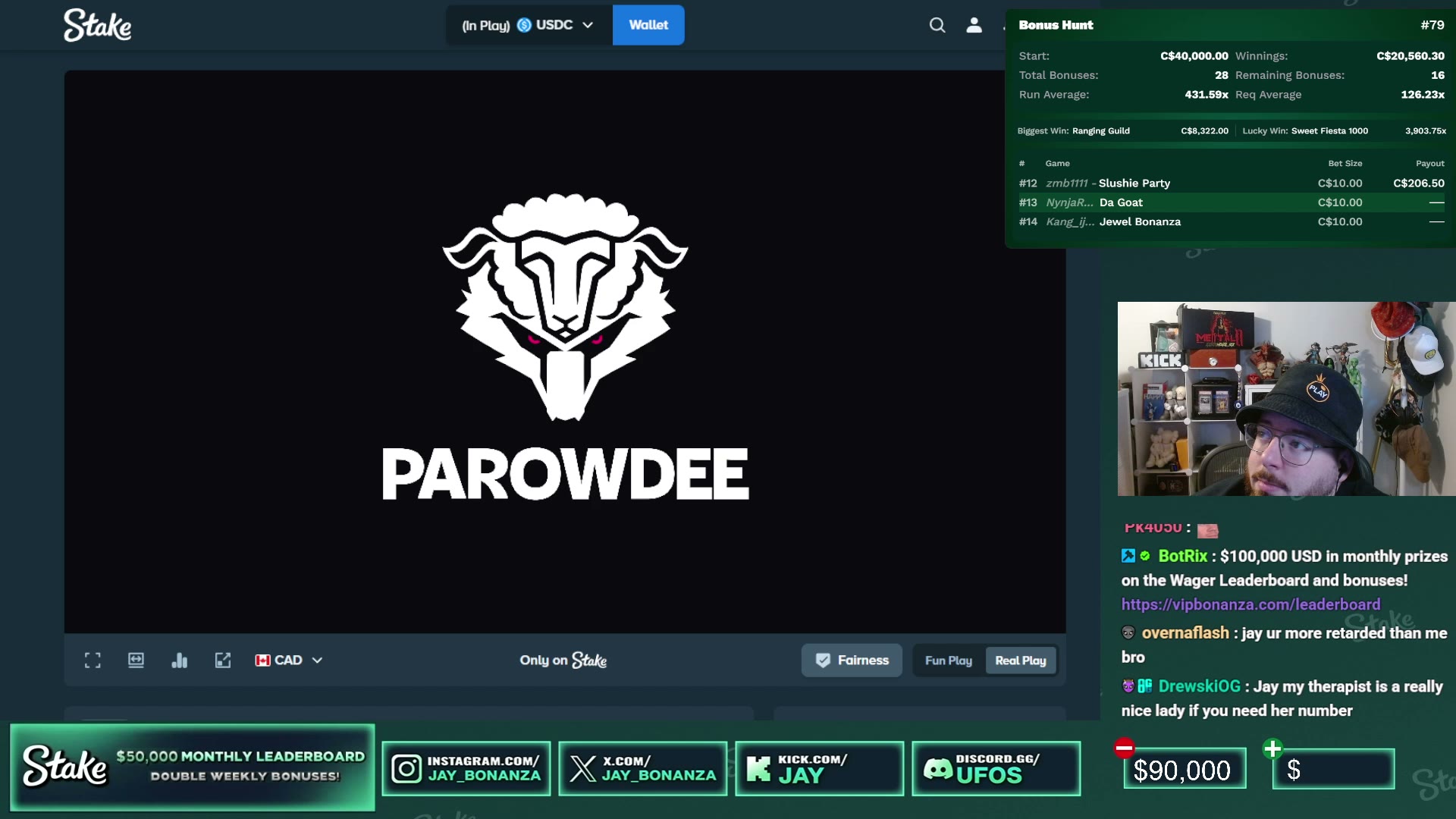The height and width of the screenshot is (819, 1456).
Task: Pop out the game window
Action: point(223,661)
